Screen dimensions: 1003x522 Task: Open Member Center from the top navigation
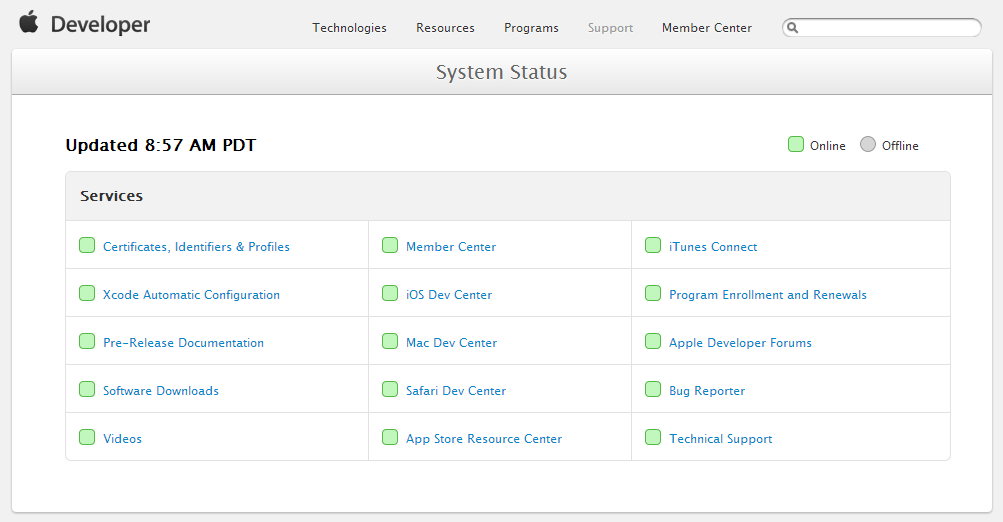click(x=706, y=28)
